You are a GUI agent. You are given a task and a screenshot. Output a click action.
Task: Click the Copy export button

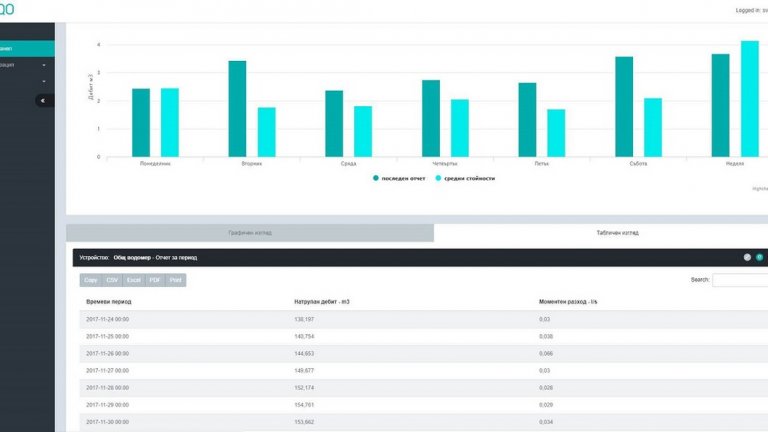pos(91,280)
